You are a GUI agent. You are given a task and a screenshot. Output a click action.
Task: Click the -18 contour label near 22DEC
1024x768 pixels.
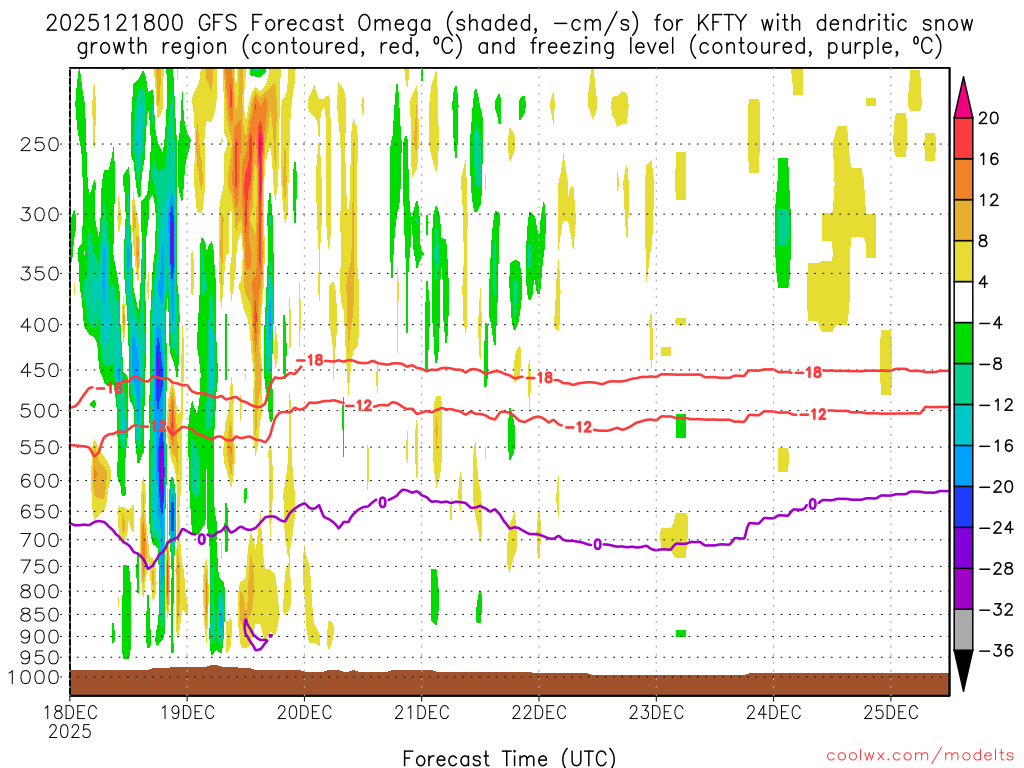539,377
